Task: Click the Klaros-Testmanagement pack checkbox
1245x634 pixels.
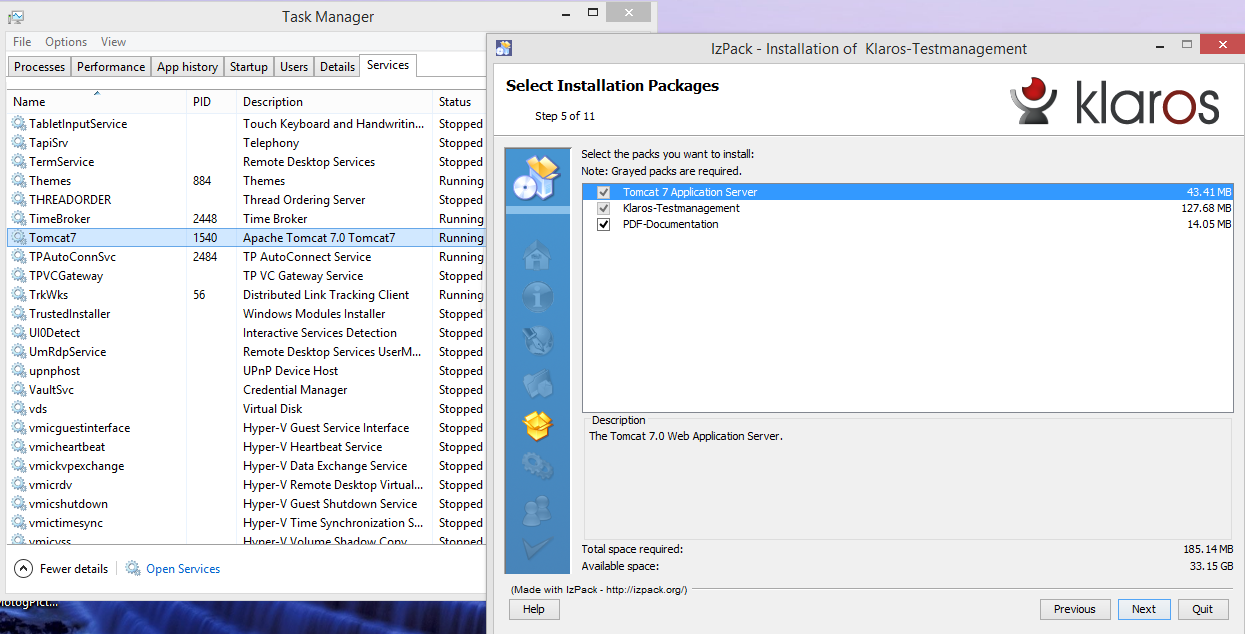Action: (603, 208)
